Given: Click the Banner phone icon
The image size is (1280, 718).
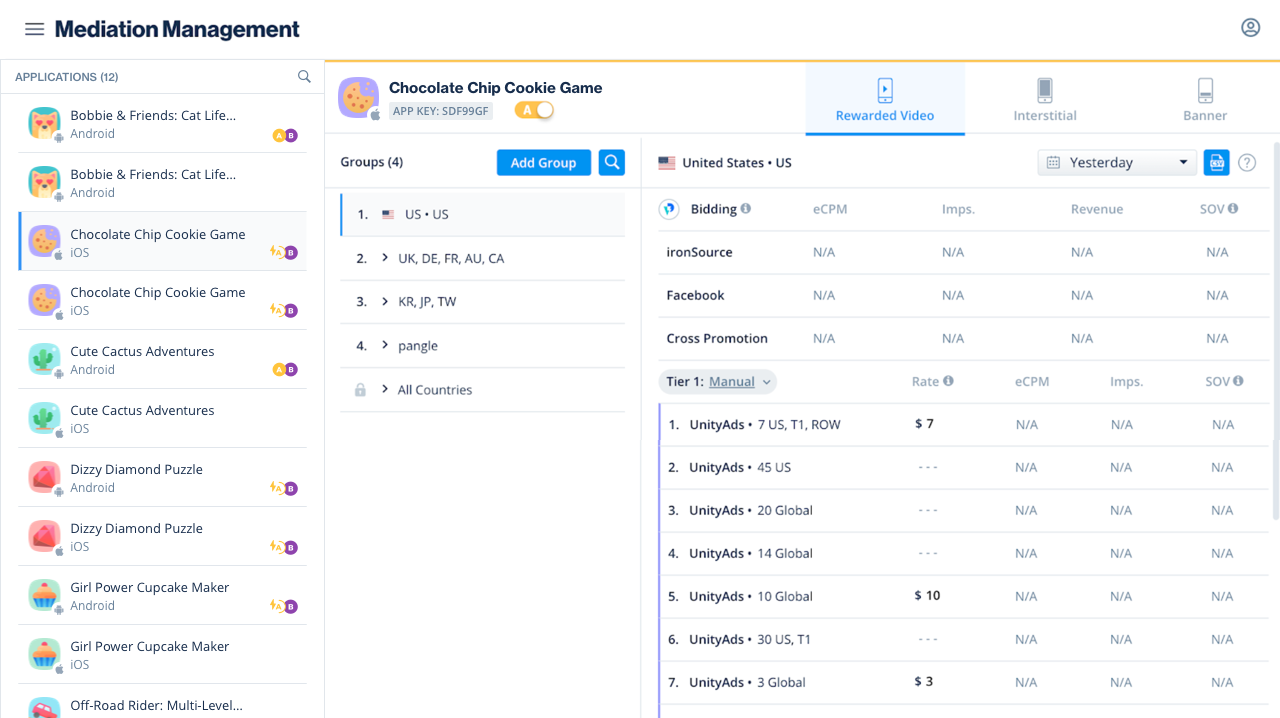Looking at the screenshot, I should [1205, 90].
